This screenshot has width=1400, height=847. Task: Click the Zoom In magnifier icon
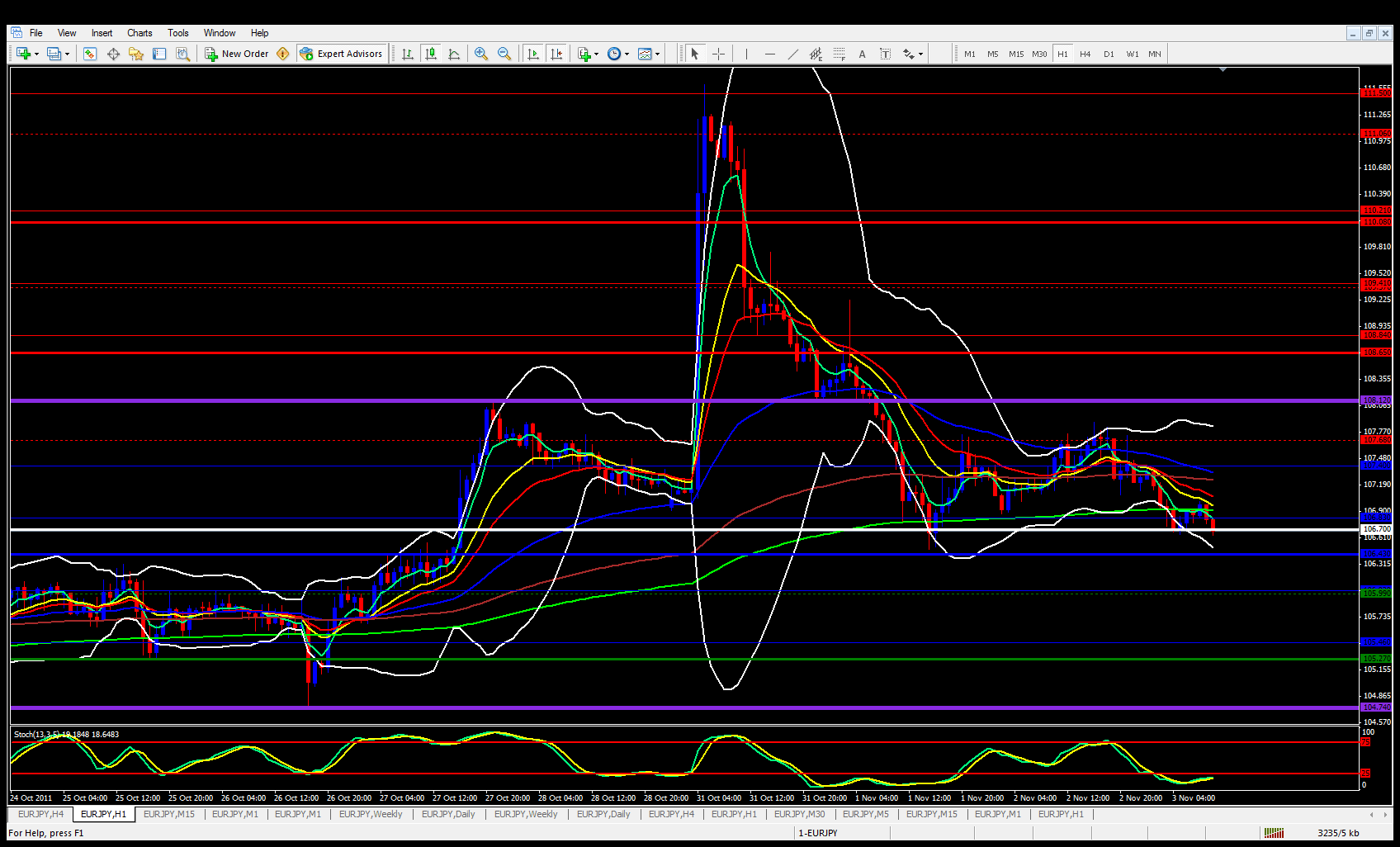(x=480, y=54)
